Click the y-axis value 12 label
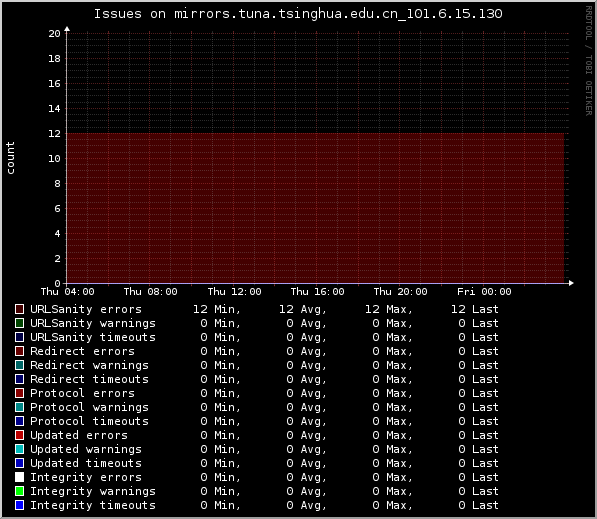 point(54,133)
